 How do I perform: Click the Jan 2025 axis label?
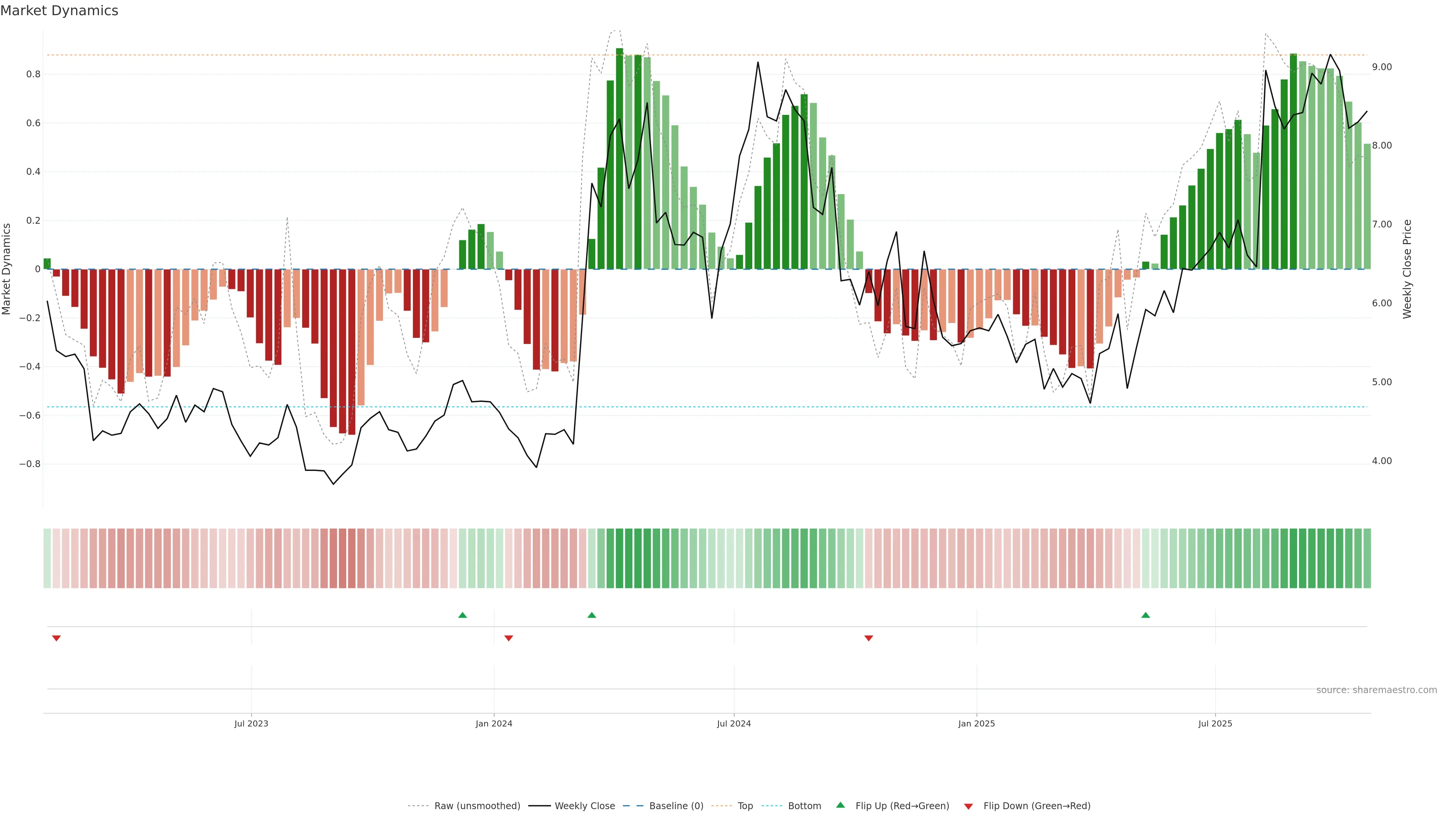click(x=976, y=723)
